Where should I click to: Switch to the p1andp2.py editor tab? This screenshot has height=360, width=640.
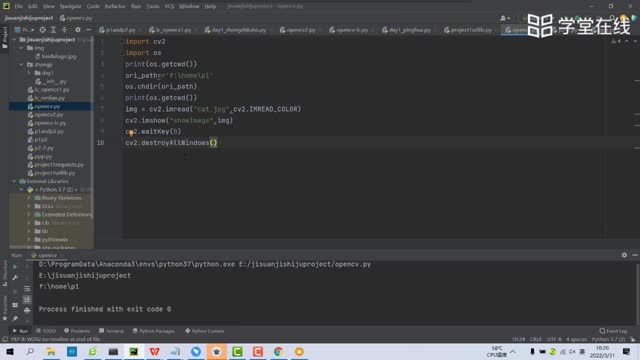pyautogui.click(x=118, y=30)
